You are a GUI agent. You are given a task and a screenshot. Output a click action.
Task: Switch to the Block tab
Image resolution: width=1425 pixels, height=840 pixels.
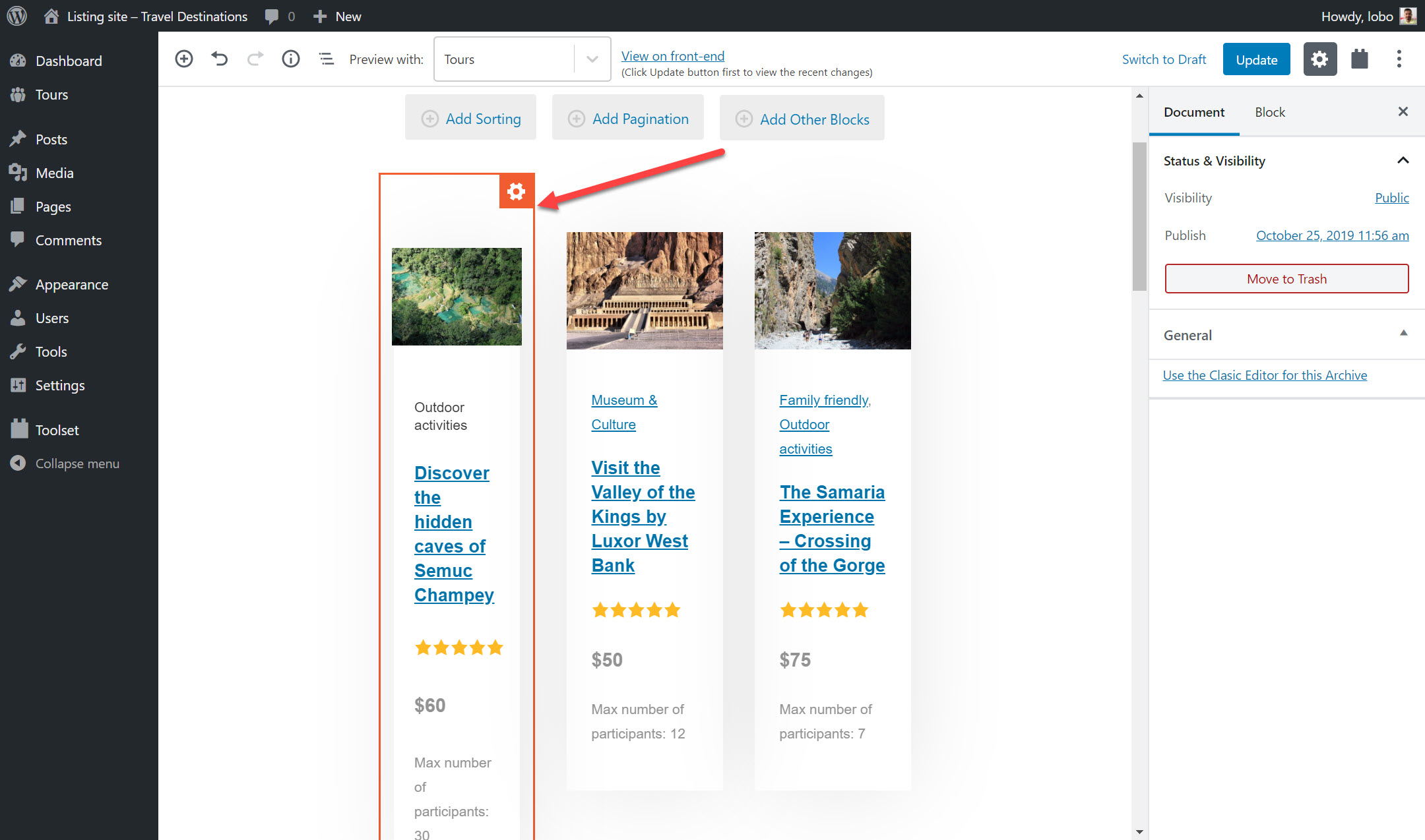click(x=1270, y=112)
